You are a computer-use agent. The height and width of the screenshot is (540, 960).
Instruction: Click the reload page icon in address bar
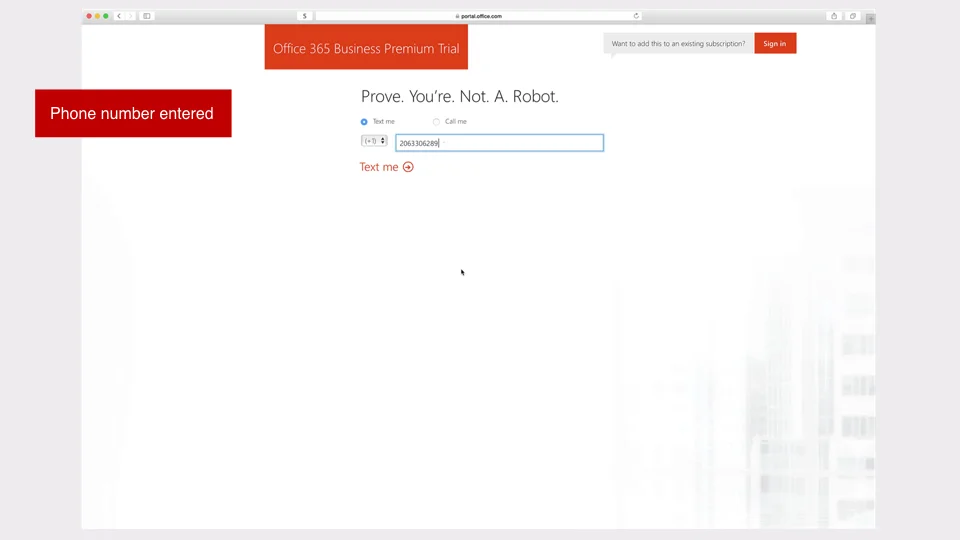636,16
